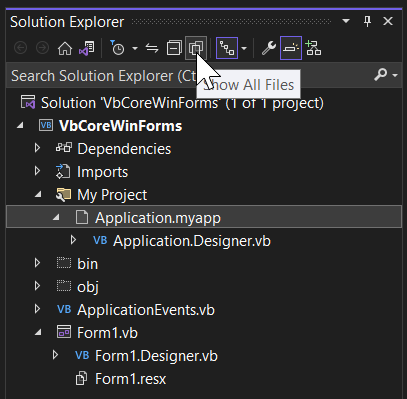Collapse the Form1.vb node
The image size is (407, 399).
pos(38,333)
